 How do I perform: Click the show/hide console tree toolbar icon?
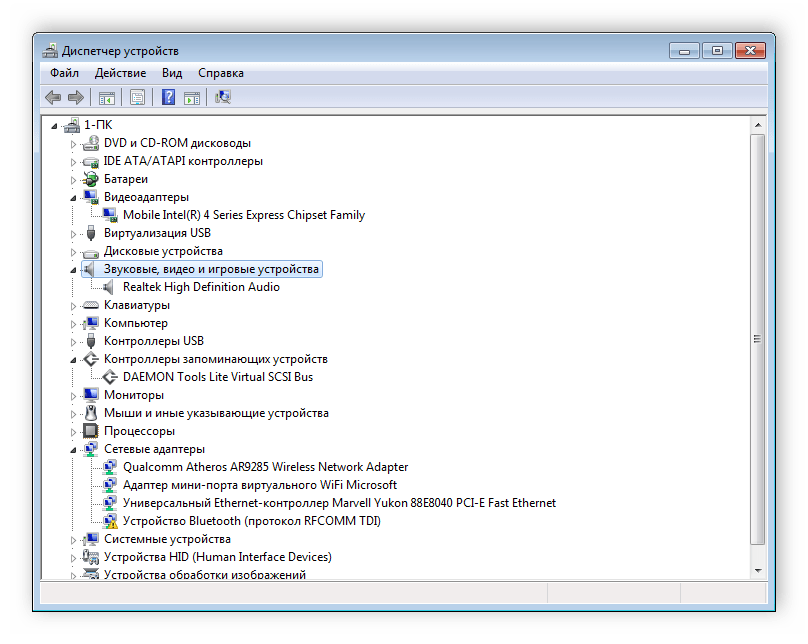coord(106,97)
